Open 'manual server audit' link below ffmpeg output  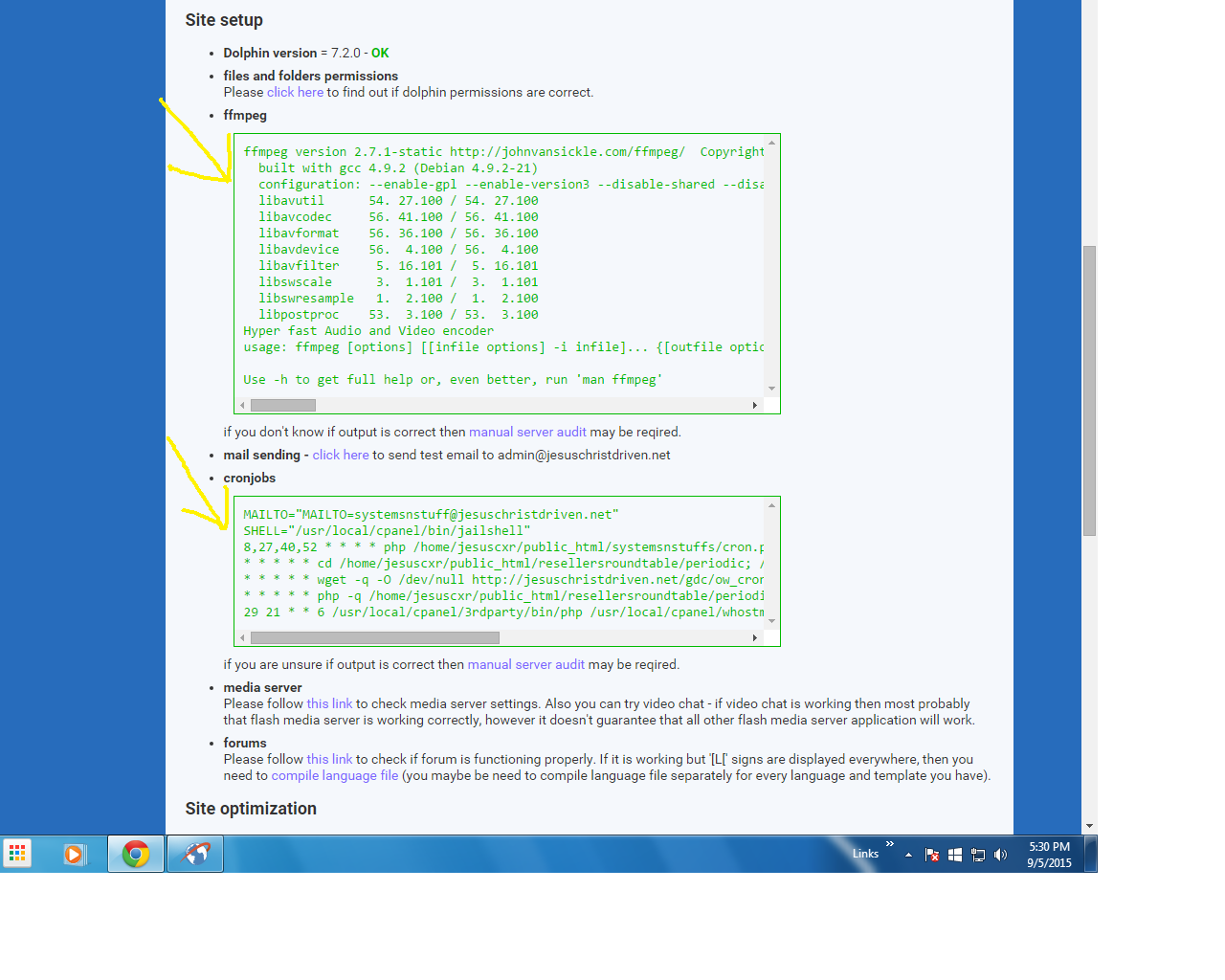point(527,432)
